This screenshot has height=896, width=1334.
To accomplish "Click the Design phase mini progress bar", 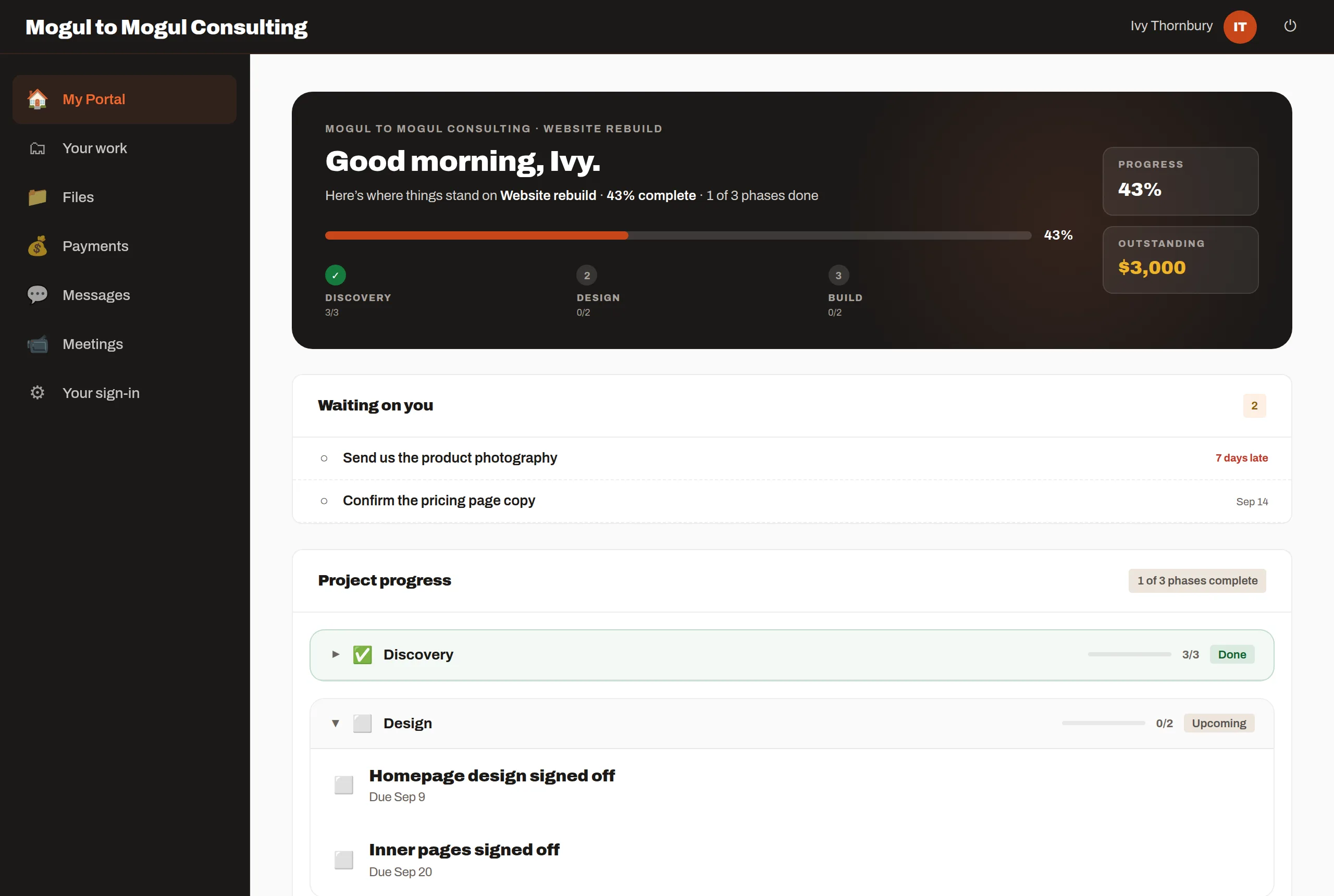I will [x=1103, y=723].
